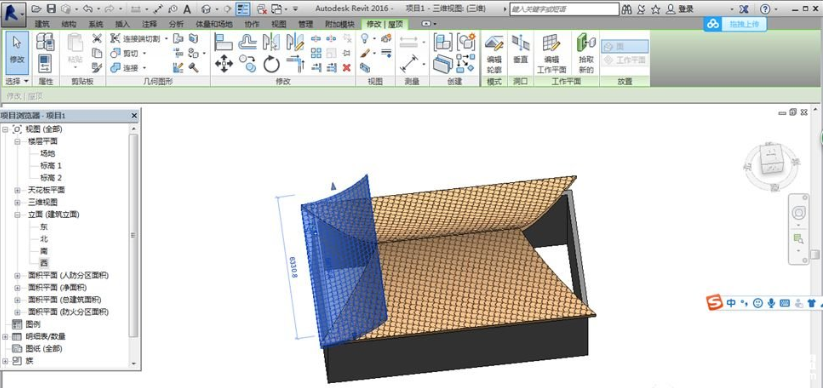Image resolution: width=824 pixels, height=388 pixels.
Task: Click the Match Type Properties brush icon
Action: click(97, 67)
